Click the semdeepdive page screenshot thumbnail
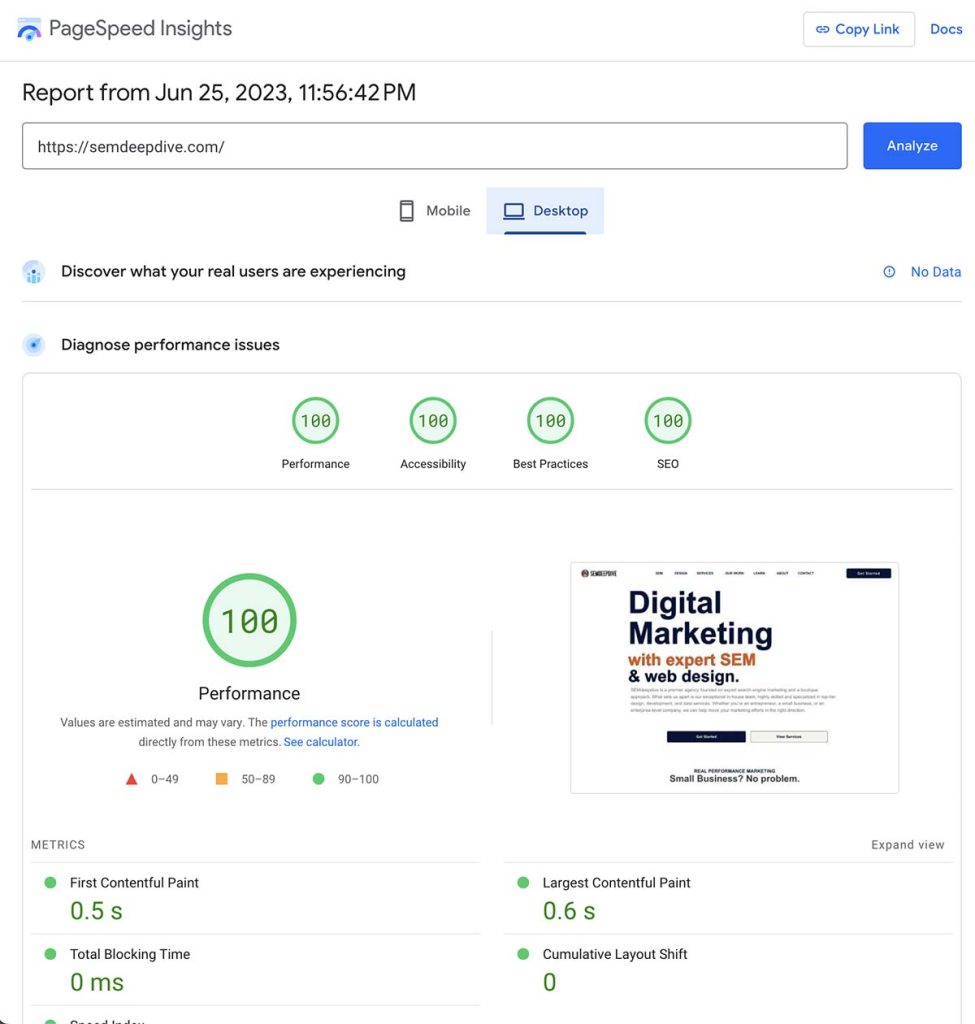Image resolution: width=975 pixels, height=1024 pixels. (x=734, y=677)
